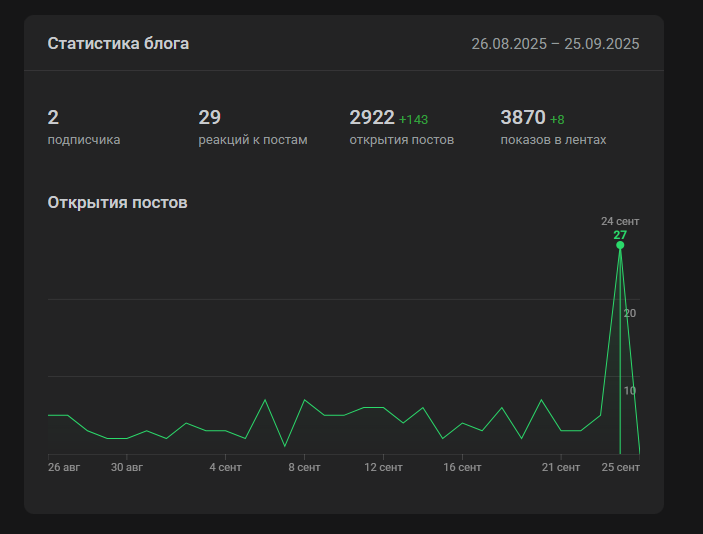This screenshot has height=534, width=703.
Task: Click the "30 авг" axis label
Action: pyautogui.click(x=126, y=467)
